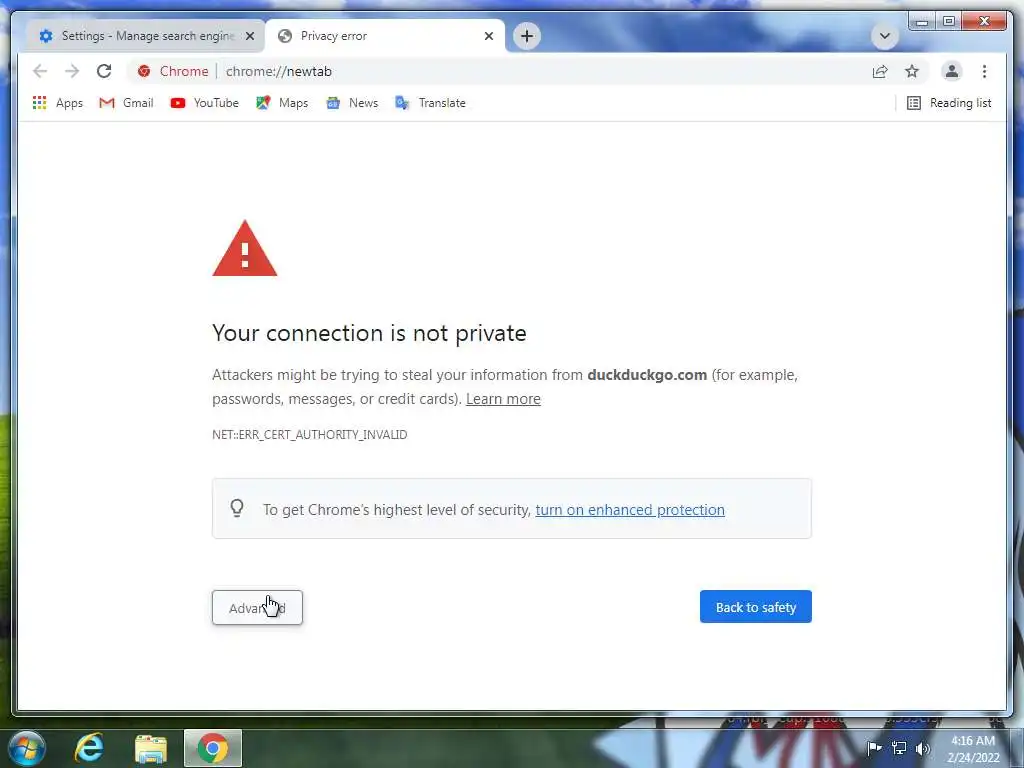Viewport: 1024px width, 768px height.
Task: Open the profile avatar button
Action: click(x=952, y=71)
